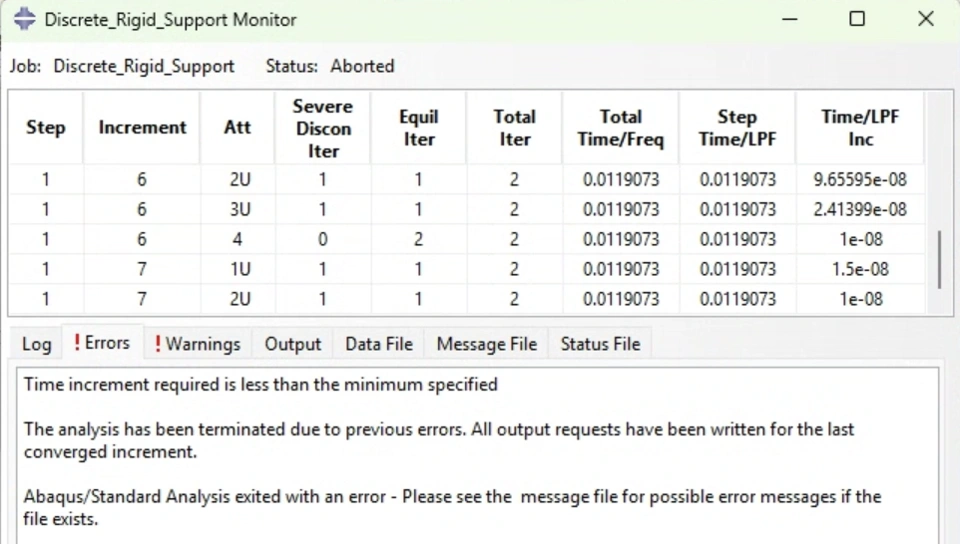Switch to the Errors tab
The height and width of the screenshot is (544, 960).
(x=102, y=343)
